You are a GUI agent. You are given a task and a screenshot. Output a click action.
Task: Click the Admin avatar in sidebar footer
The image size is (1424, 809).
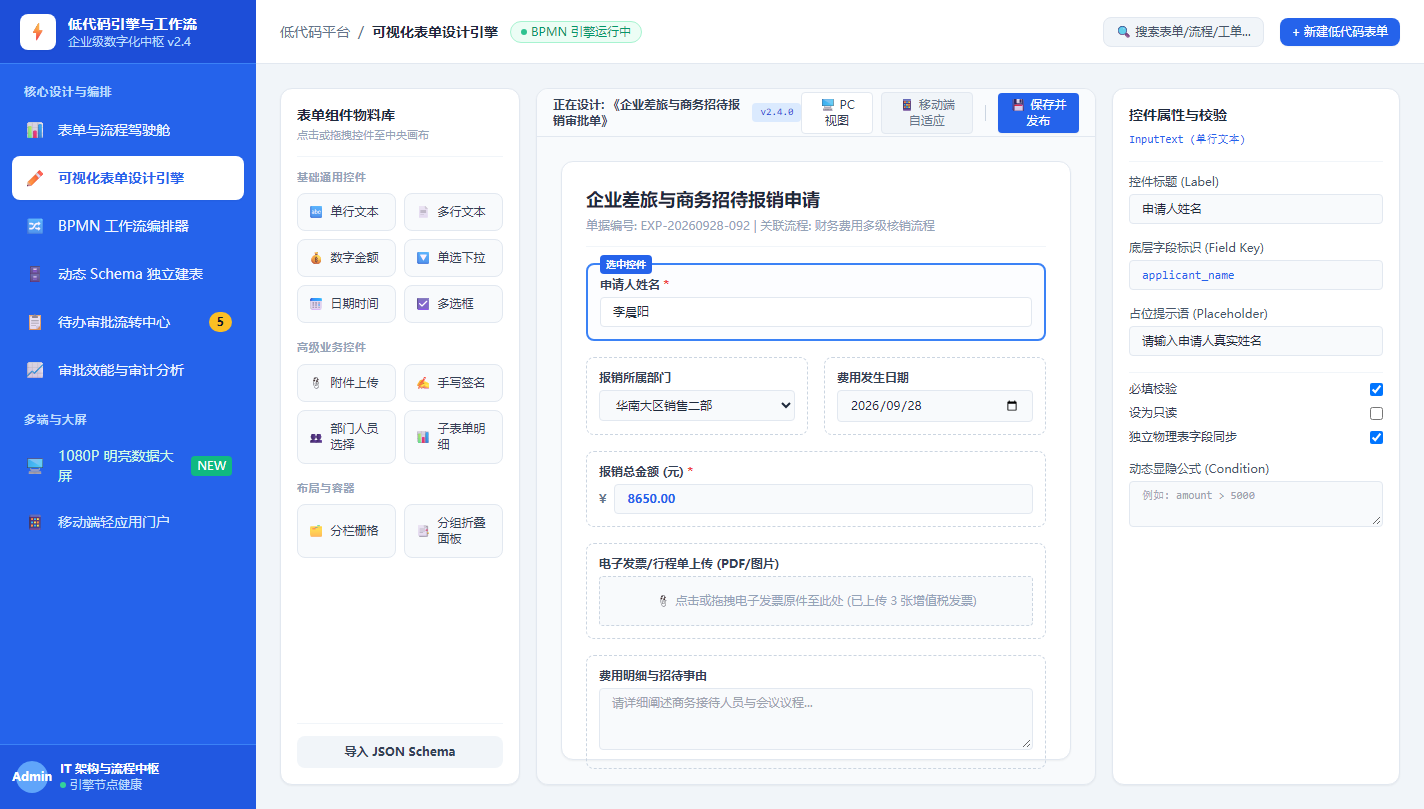pyautogui.click(x=32, y=777)
